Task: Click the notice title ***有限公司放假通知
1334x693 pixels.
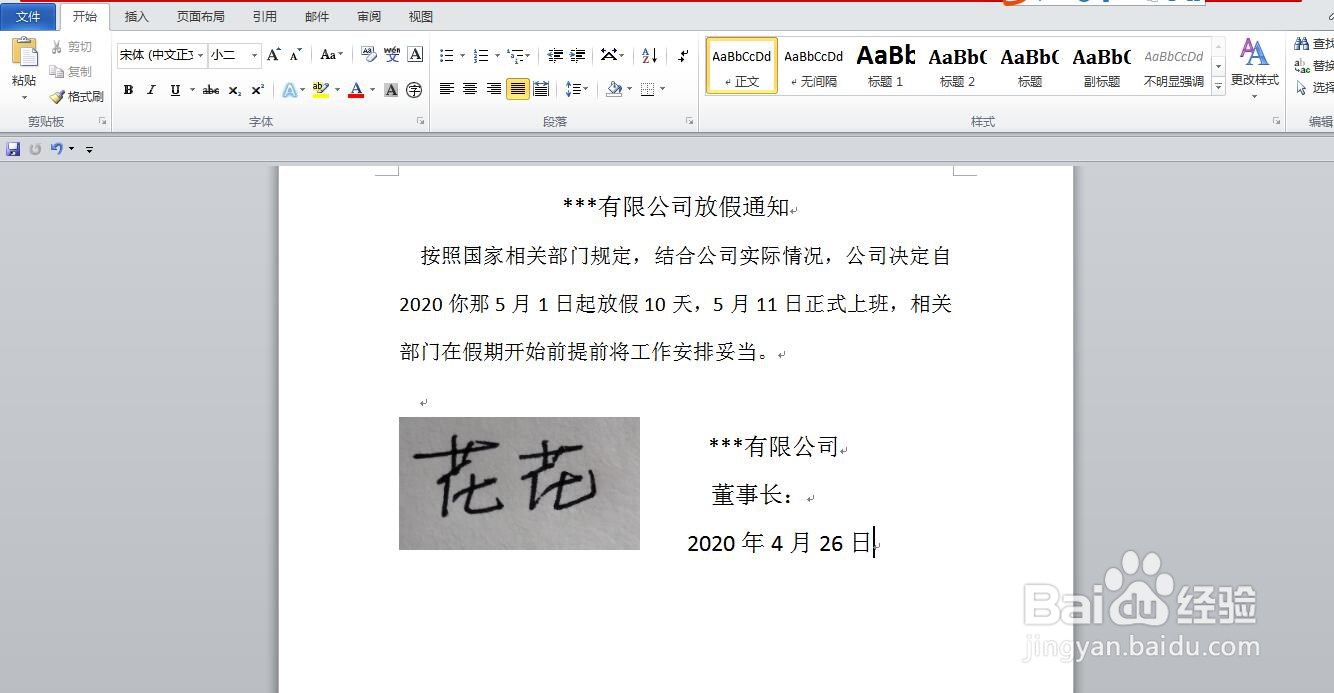Action: click(676, 207)
